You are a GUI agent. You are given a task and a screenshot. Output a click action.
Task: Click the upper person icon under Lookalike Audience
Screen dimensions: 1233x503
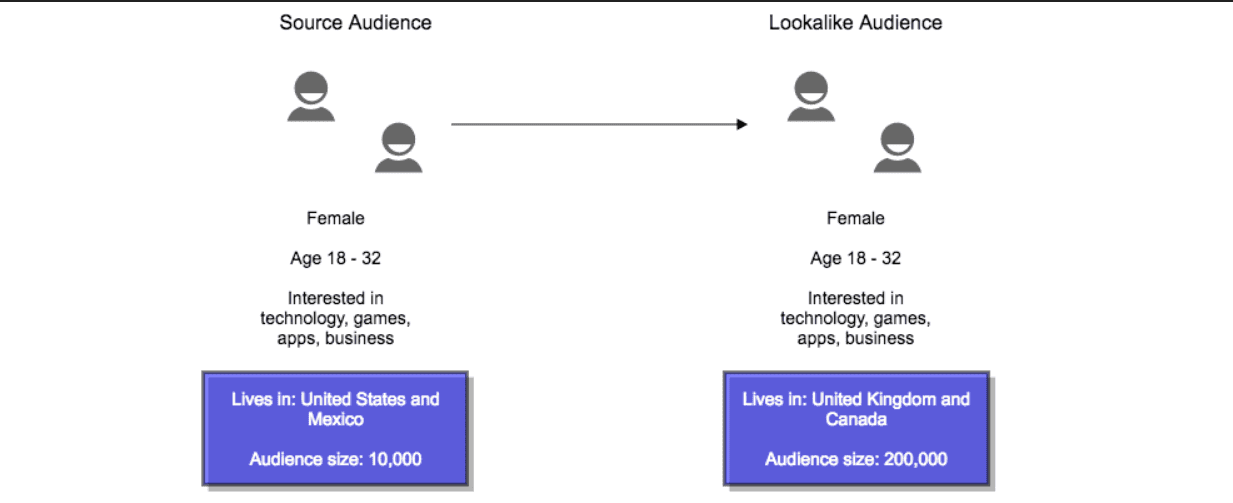pos(811,97)
